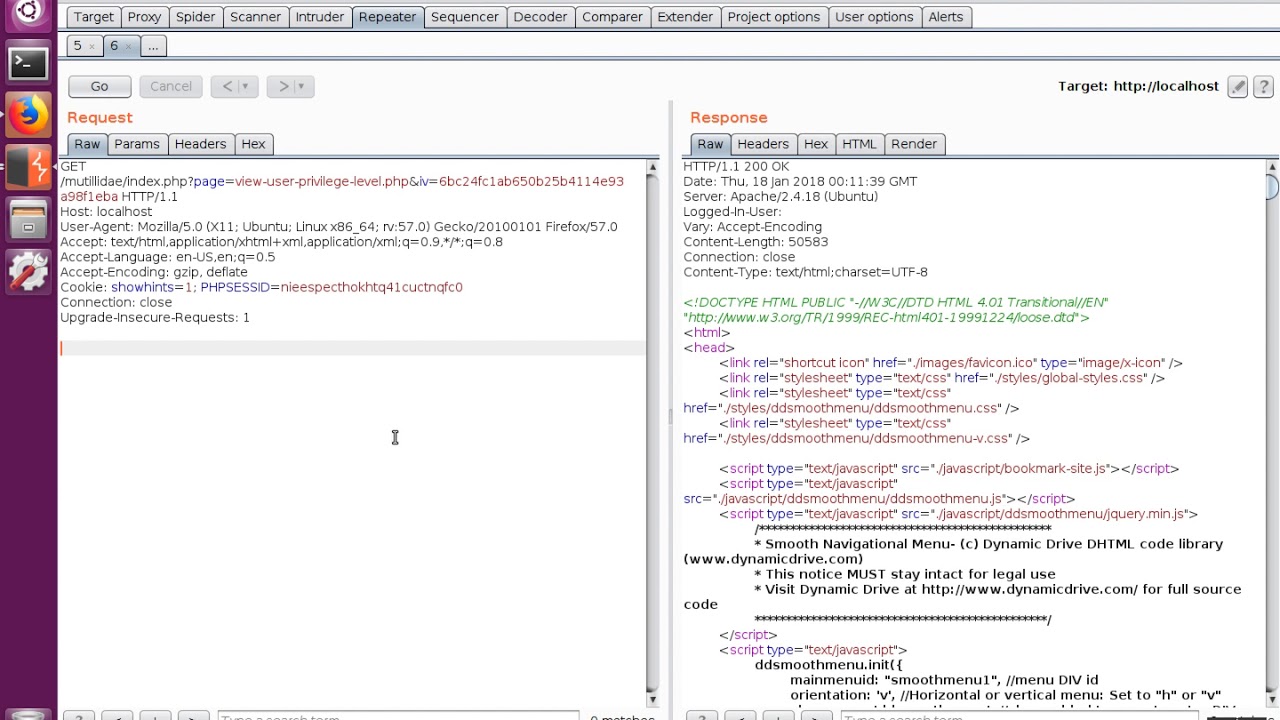This screenshot has height=720, width=1280.
Task: Show Response HTML view
Action: [859, 144]
